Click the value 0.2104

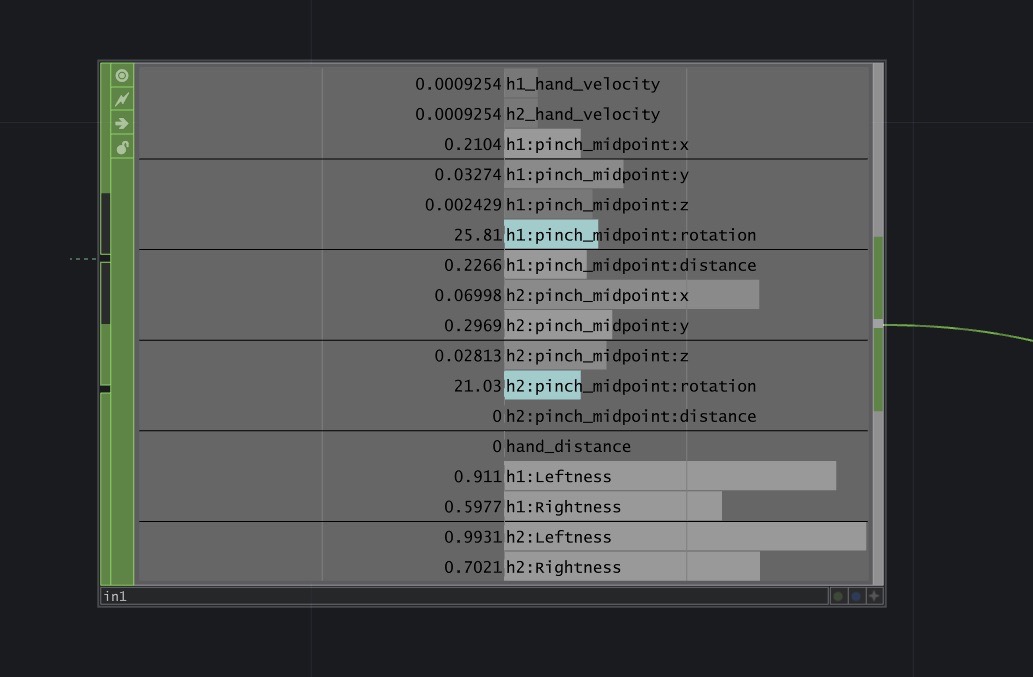click(x=473, y=145)
